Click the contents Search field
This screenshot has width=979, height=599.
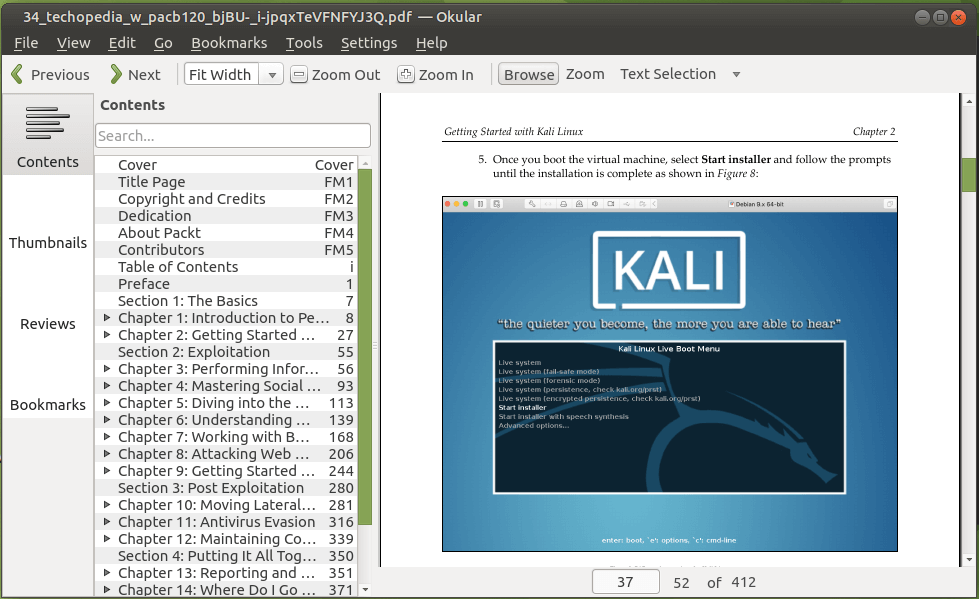[x=233, y=136]
